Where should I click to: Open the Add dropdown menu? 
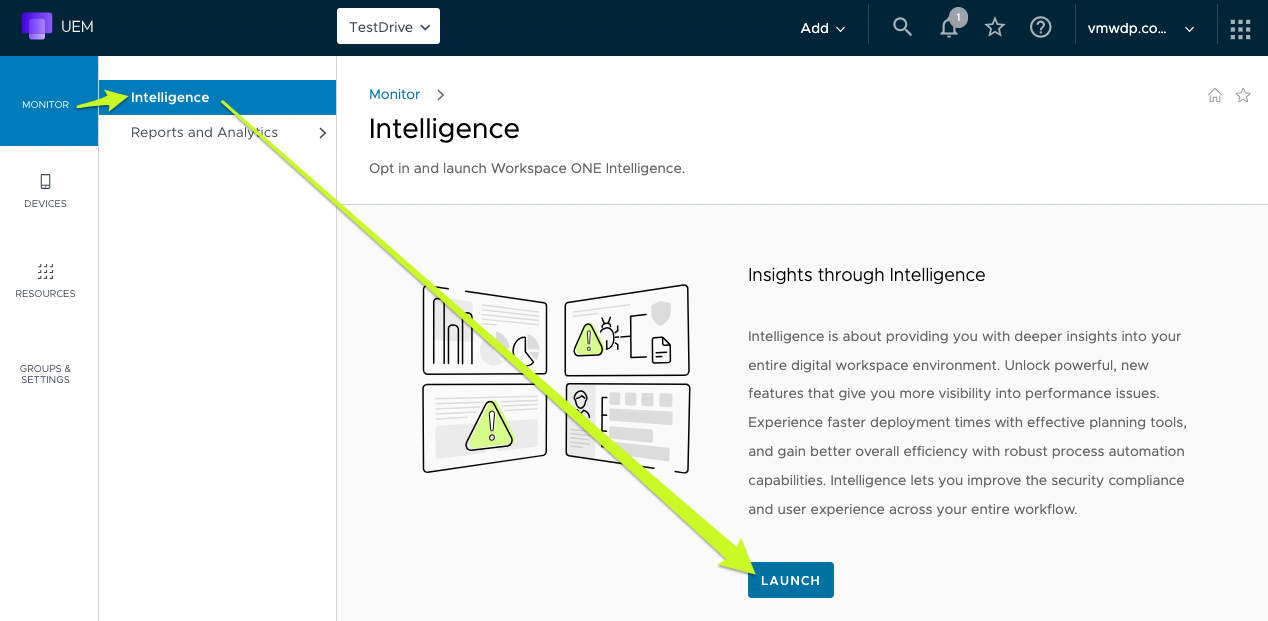(823, 28)
